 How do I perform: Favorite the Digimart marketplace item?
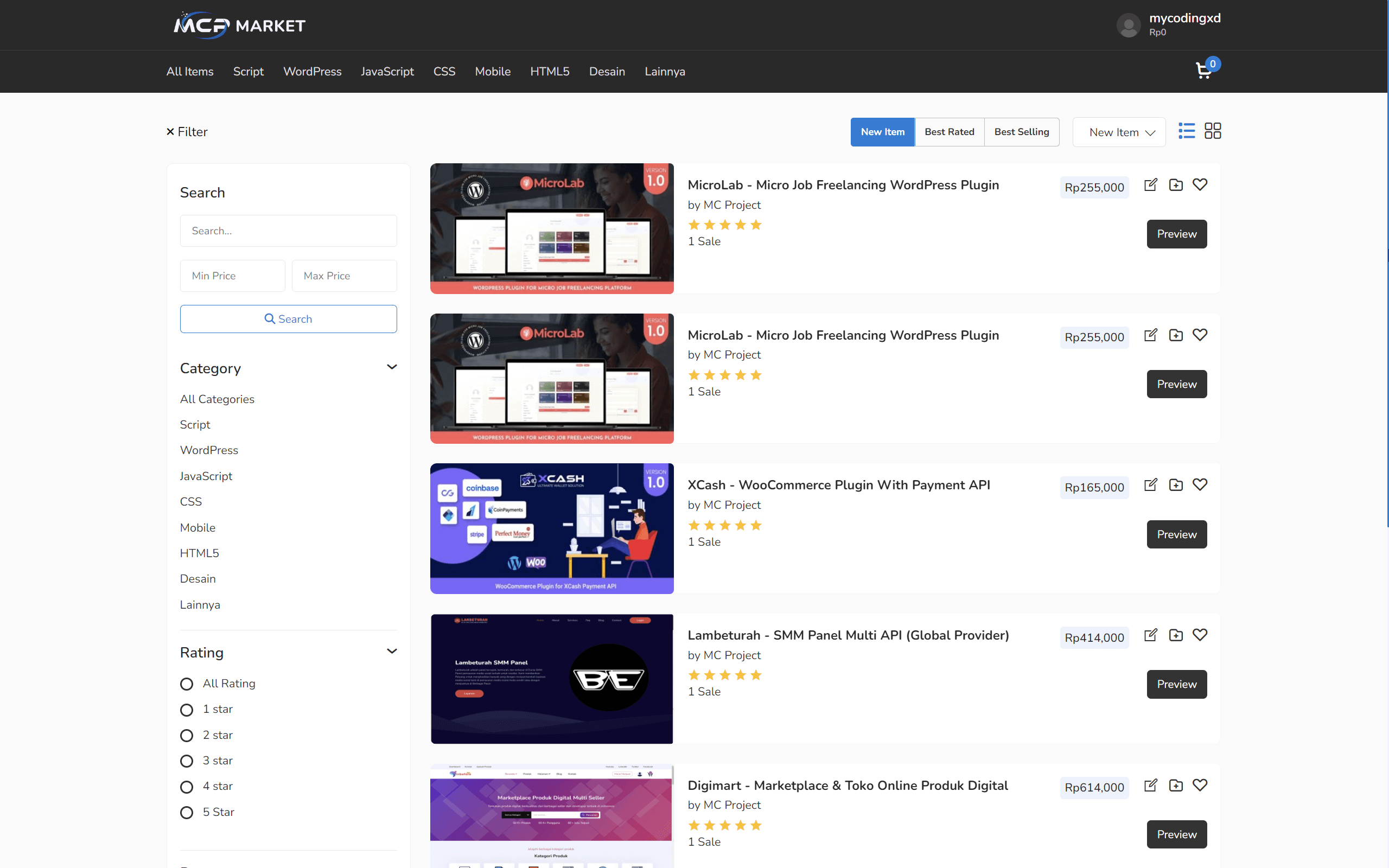coord(1200,785)
